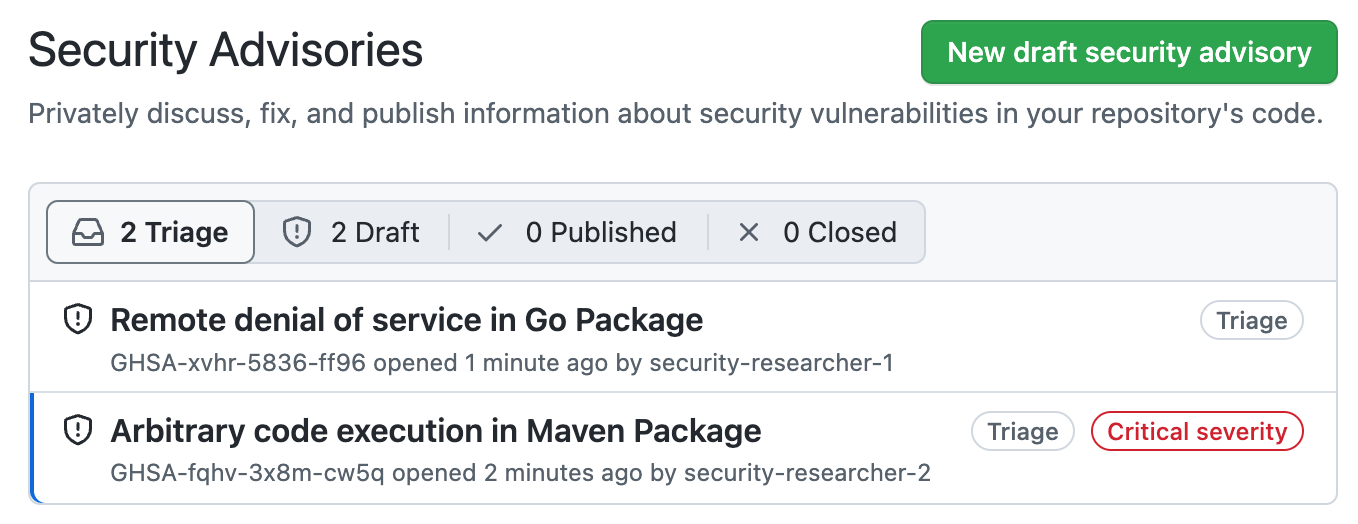Click the shield icon in the Draft tab

coord(297,233)
